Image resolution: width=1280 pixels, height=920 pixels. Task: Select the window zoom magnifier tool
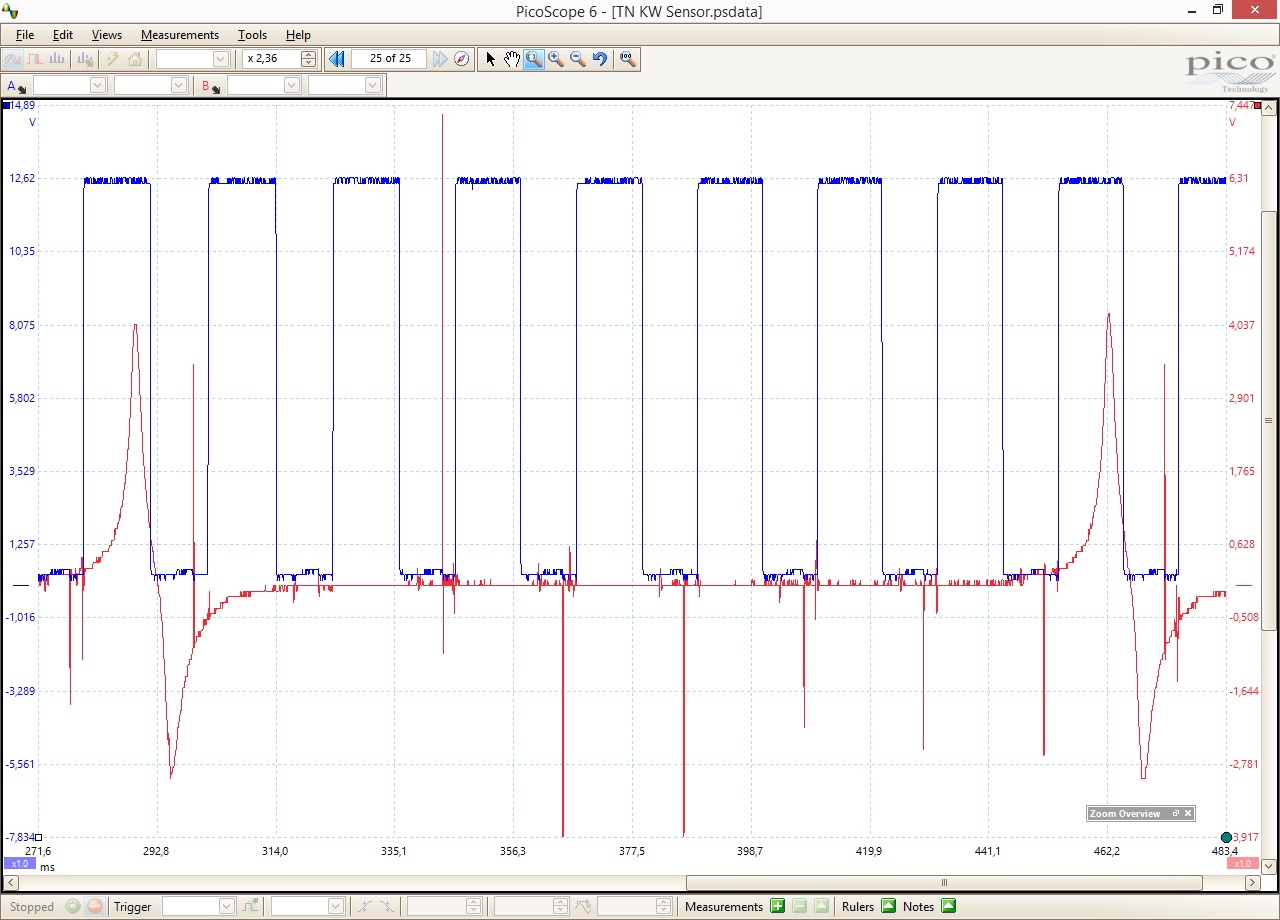(534, 59)
